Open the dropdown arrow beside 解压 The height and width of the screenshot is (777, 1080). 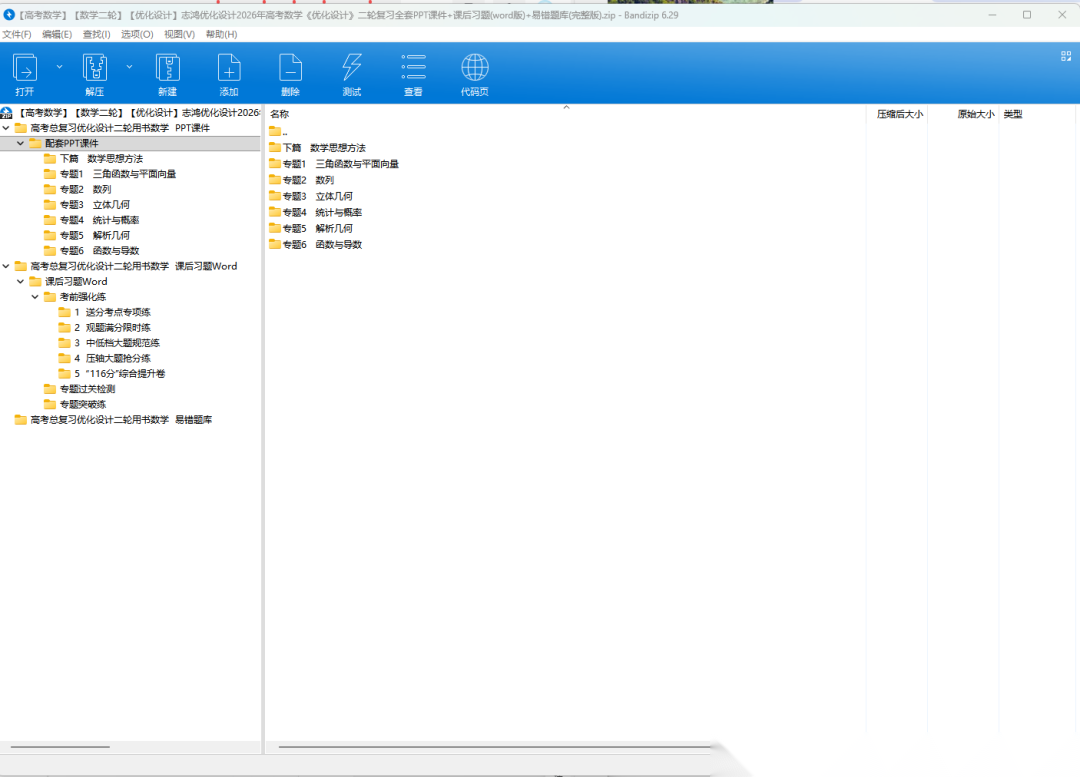coord(129,67)
